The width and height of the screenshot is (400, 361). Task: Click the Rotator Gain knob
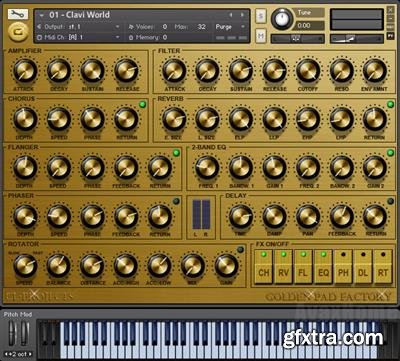click(226, 265)
